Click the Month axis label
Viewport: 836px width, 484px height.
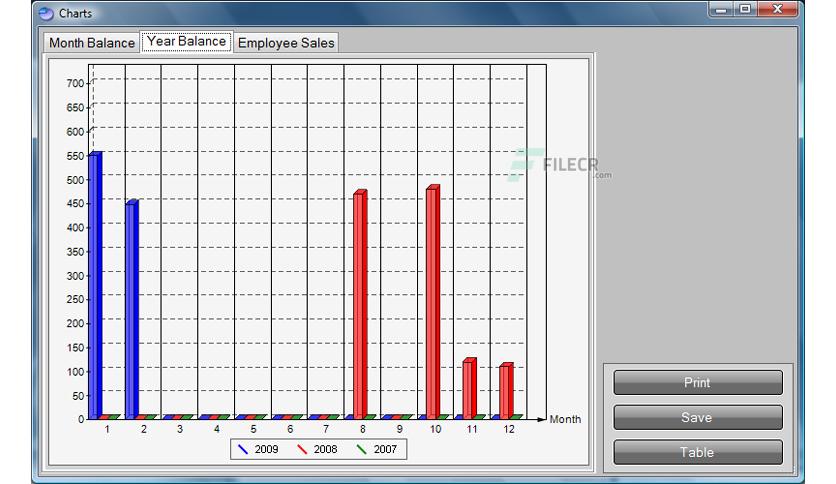(x=565, y=420)
